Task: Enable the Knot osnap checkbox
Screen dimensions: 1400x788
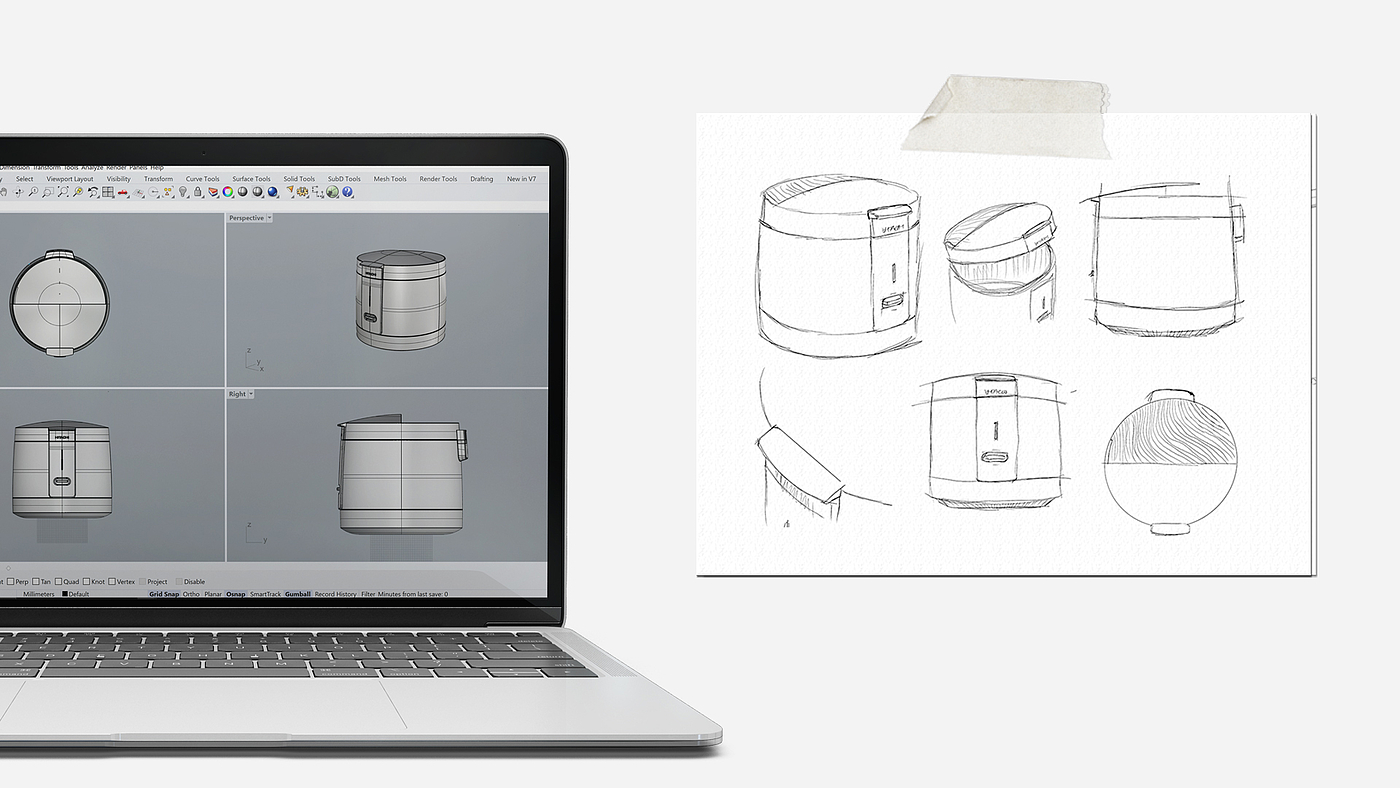Action: point(86,582)
